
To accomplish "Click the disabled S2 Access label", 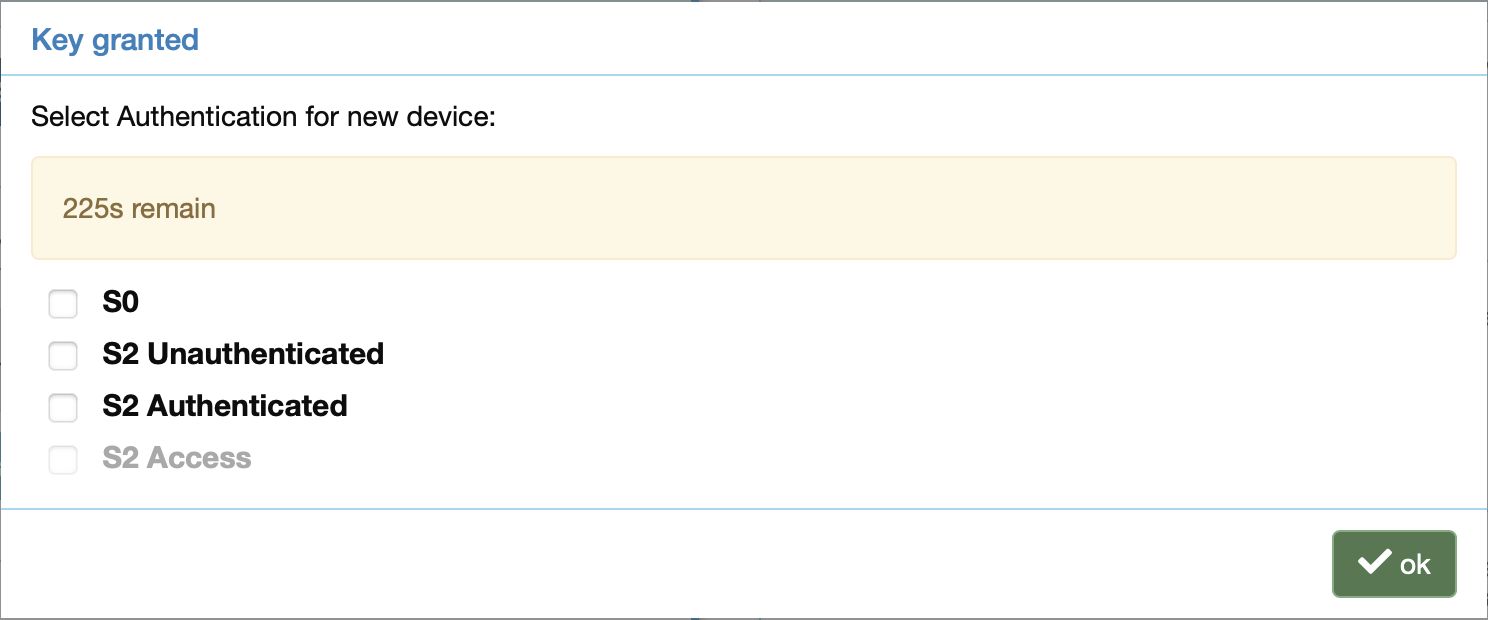I will (x=177, y=458).
